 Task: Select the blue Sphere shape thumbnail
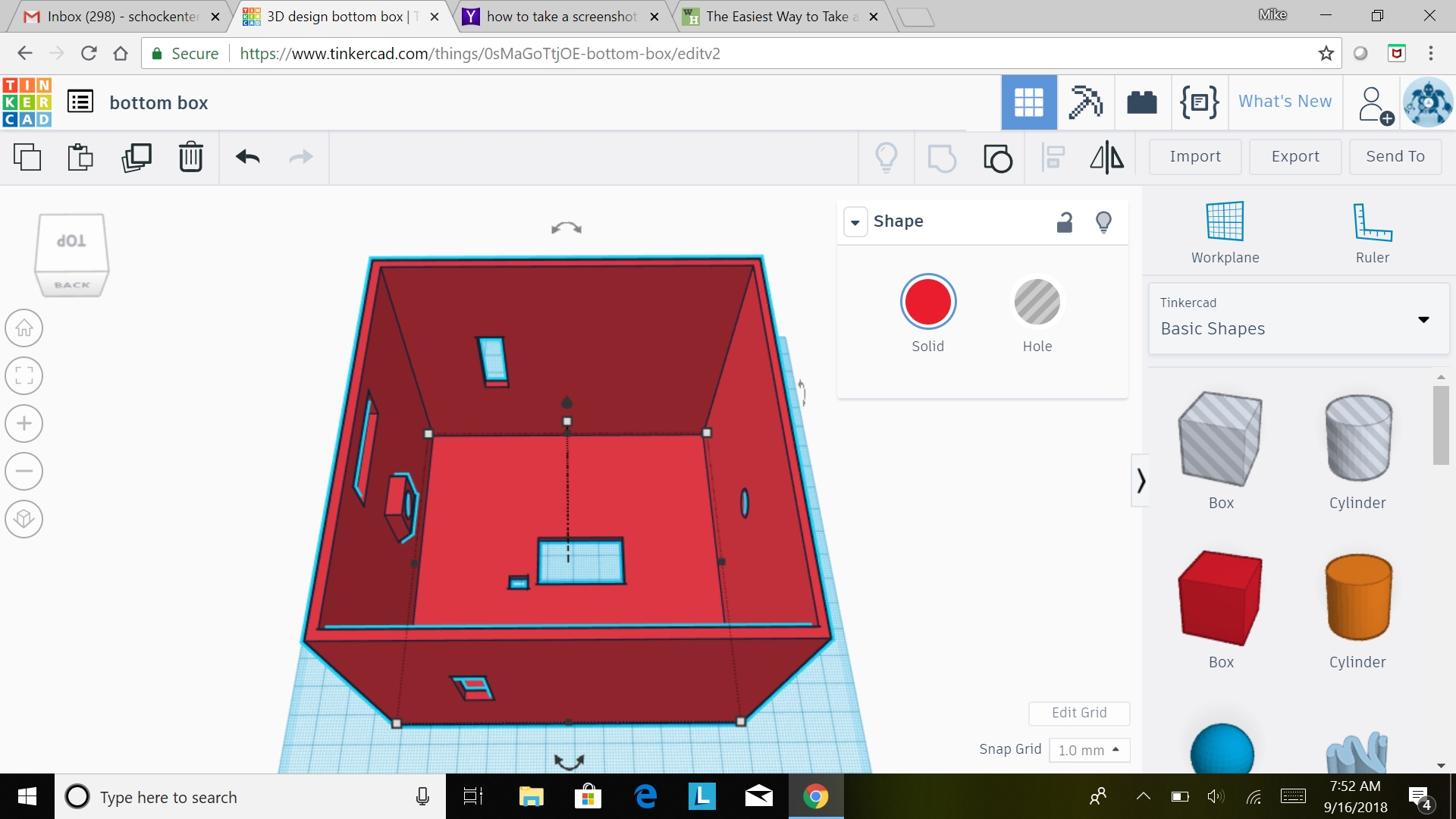1222,749
